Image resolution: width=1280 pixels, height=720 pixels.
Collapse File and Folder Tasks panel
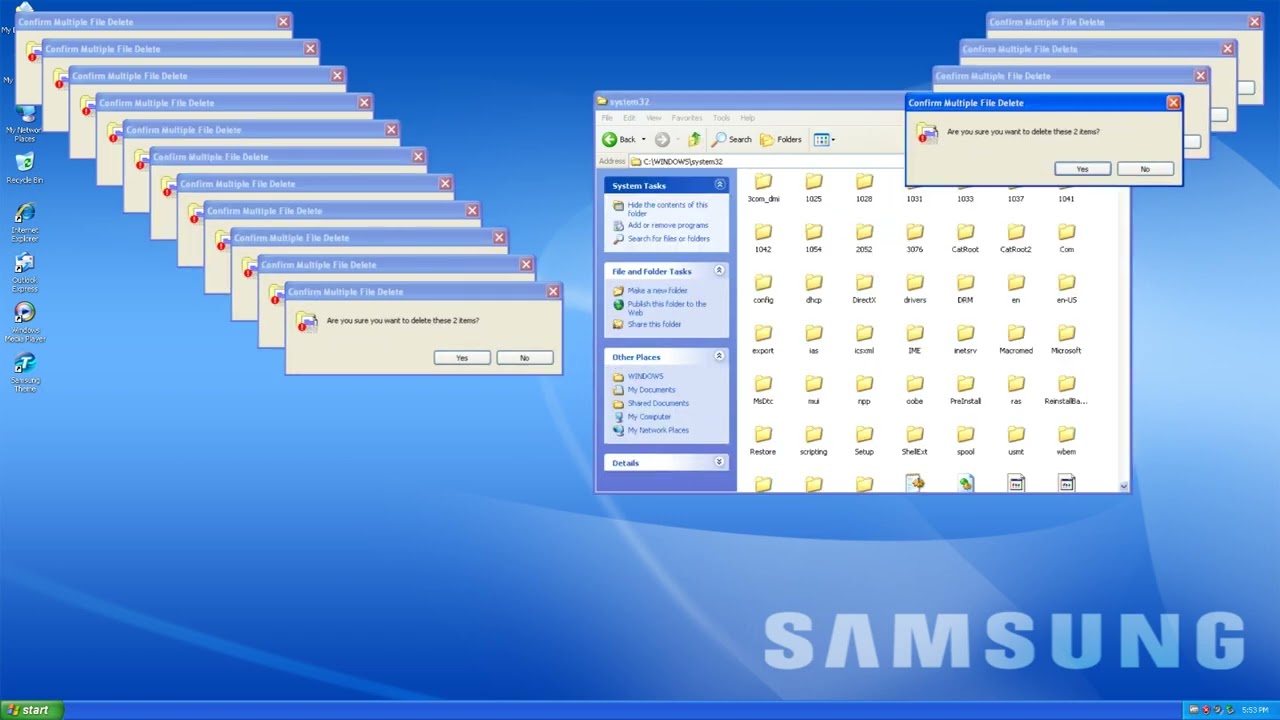(719, 271)
